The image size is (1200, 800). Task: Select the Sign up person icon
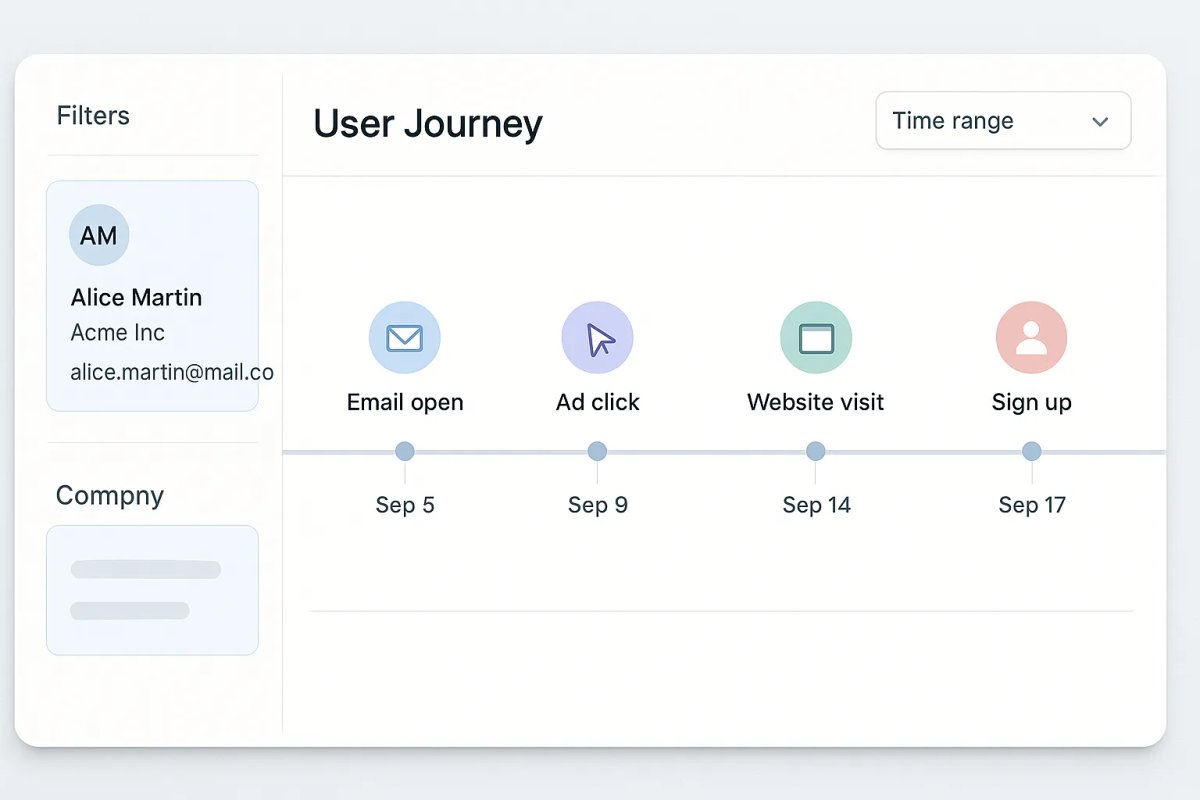1031,337
